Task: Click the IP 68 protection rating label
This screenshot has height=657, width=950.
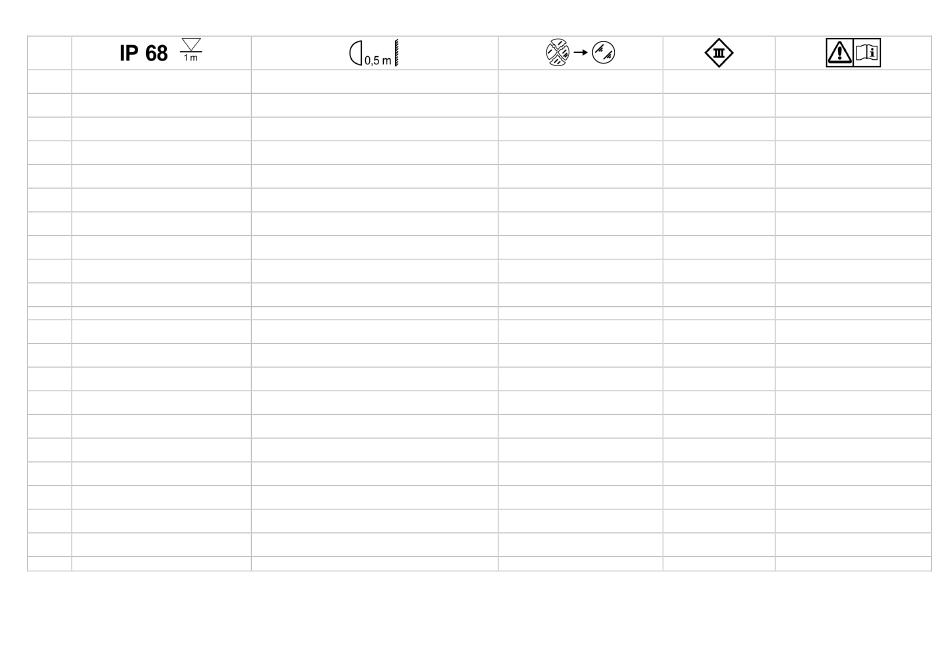Action: pyautogui.click(x=144, y=54)
